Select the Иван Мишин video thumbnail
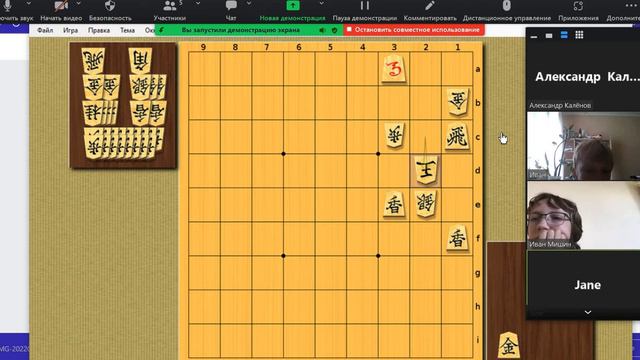The height and width of the screenshot is (360, 640). (584, 215)
